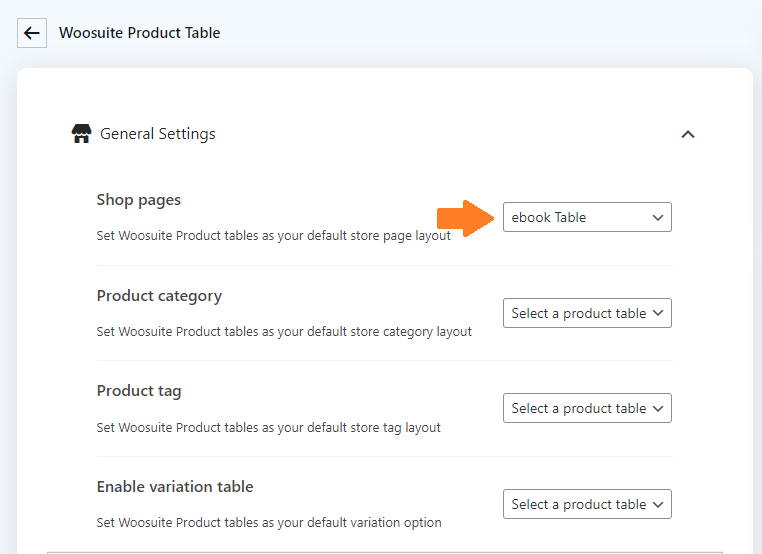Click the store icon beside General Settings

(x=81, y=134)
